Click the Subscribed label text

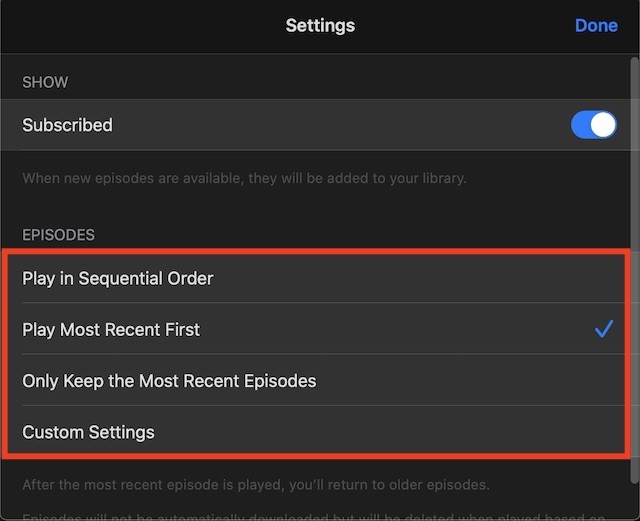pyautogui.click(x=67, y=125)
